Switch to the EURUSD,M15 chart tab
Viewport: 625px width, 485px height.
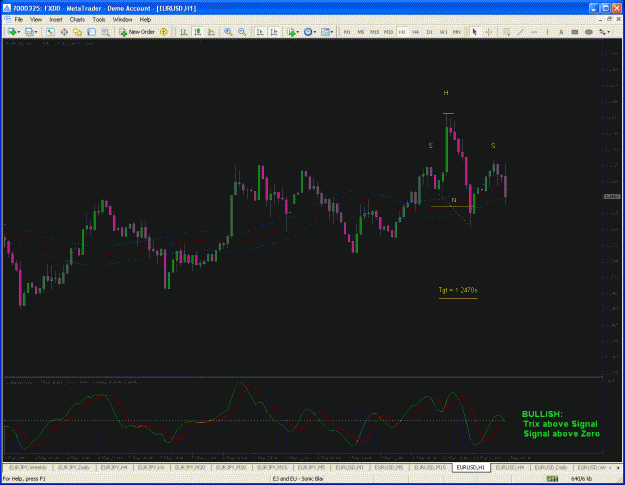tap(430, 467)
